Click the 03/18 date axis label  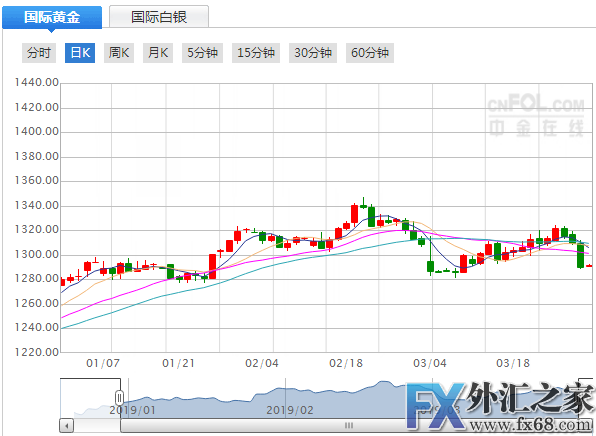pyautogui.click(x=513, y=363)
